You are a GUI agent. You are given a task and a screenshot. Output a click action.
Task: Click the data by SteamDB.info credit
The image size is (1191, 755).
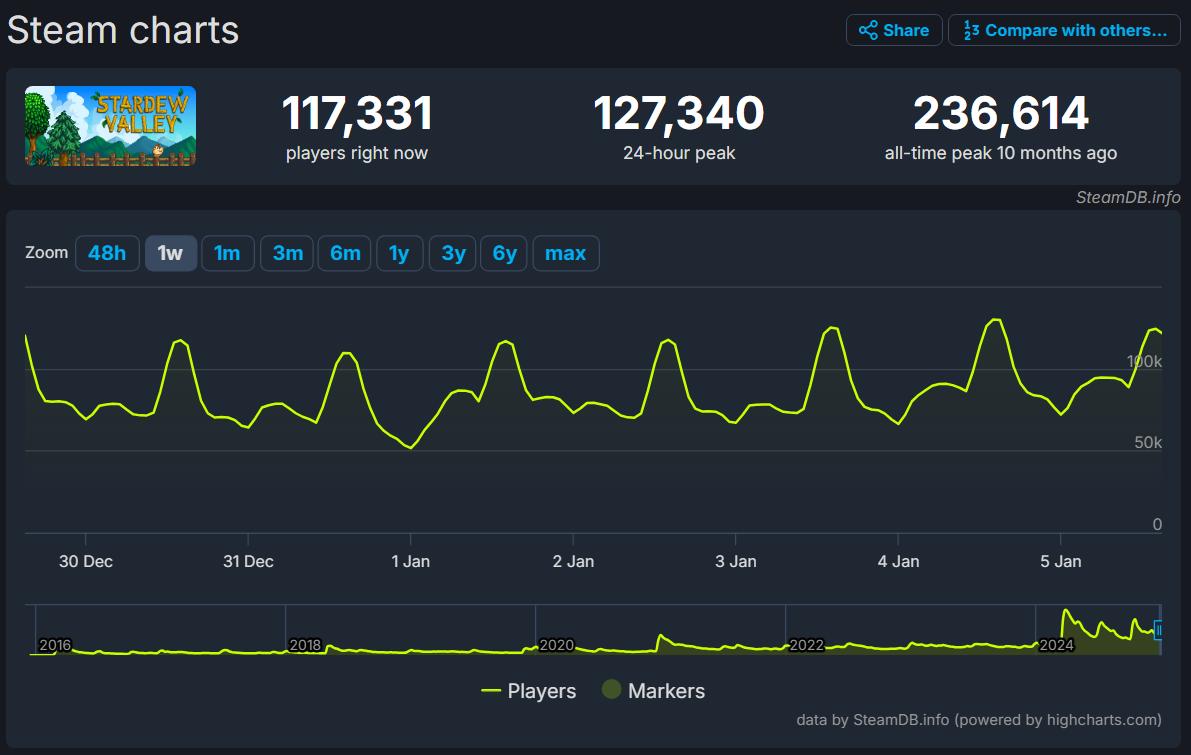point(978,719)
